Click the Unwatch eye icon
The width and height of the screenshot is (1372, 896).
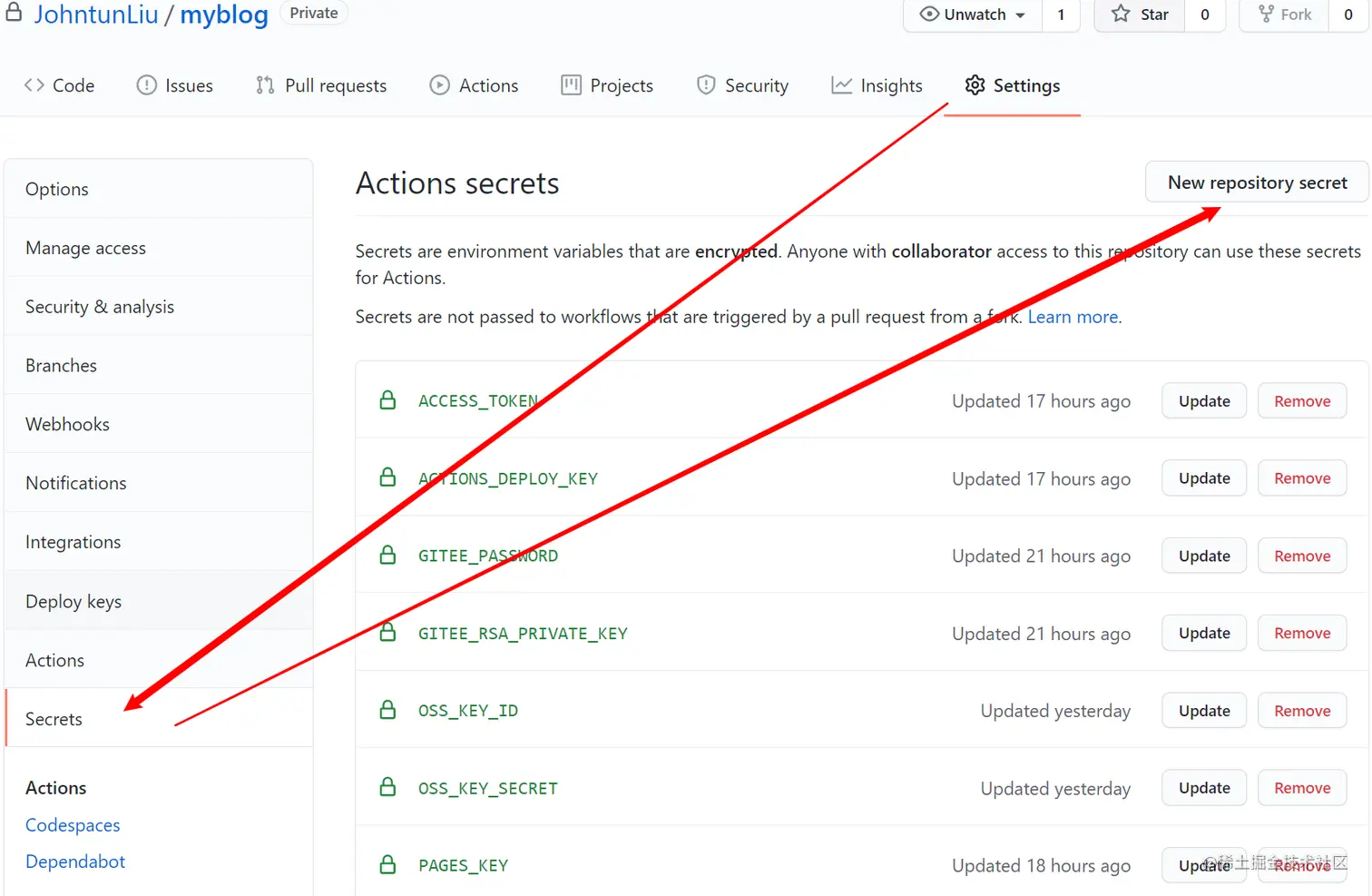pyautogui.click(x=929, y=15)
